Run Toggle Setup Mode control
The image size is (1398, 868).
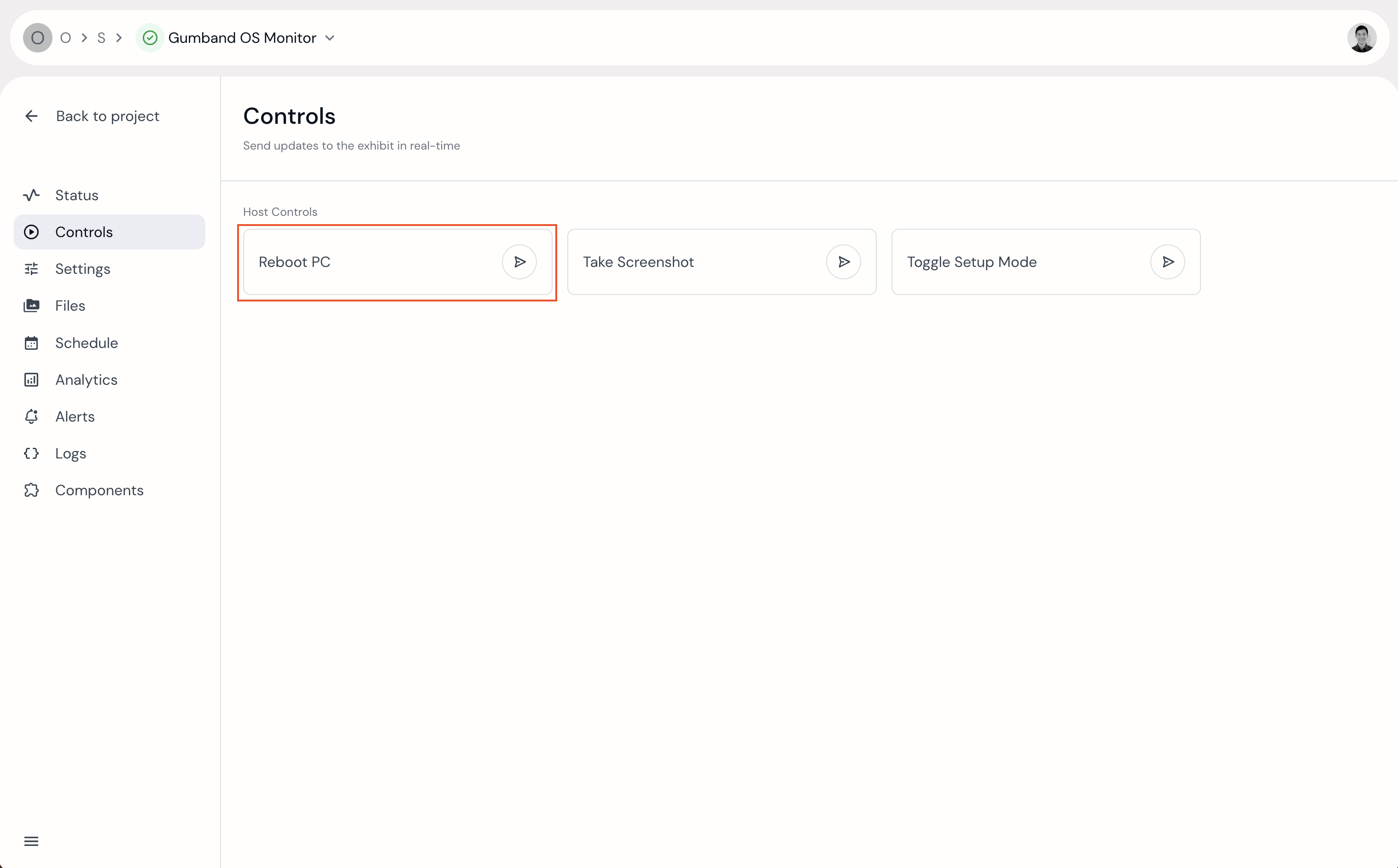[1167, 262]
